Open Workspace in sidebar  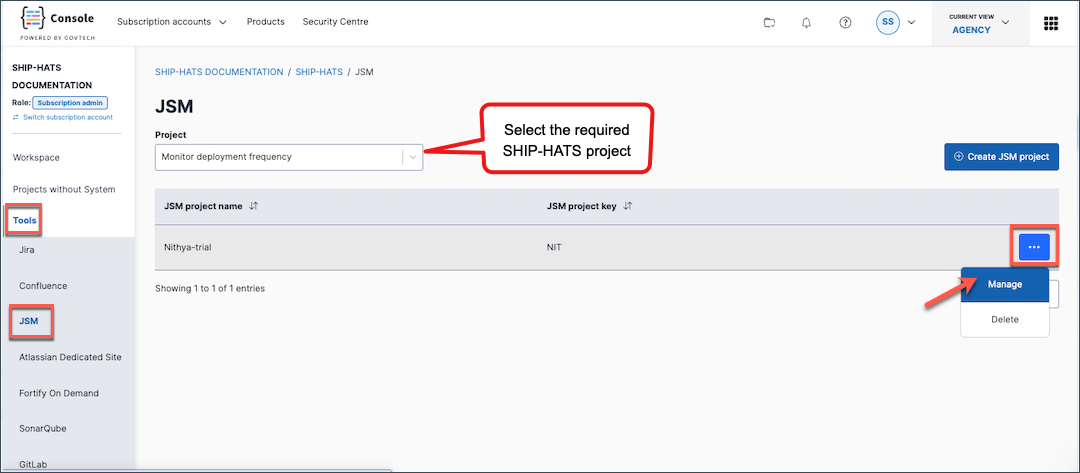[37, 157]
